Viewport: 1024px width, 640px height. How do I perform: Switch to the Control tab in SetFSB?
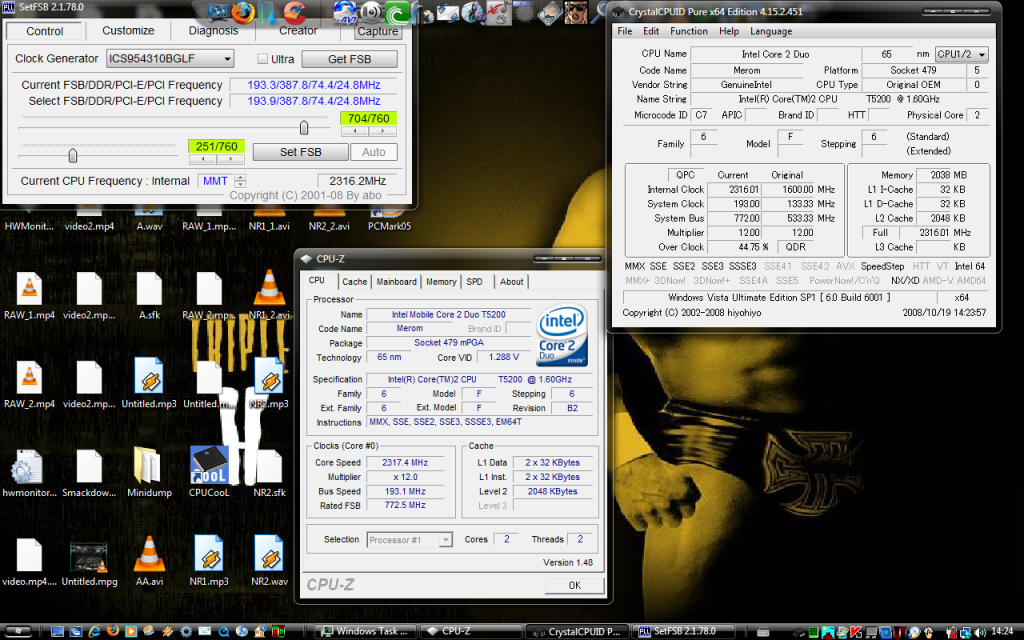(x=44, y=31)
